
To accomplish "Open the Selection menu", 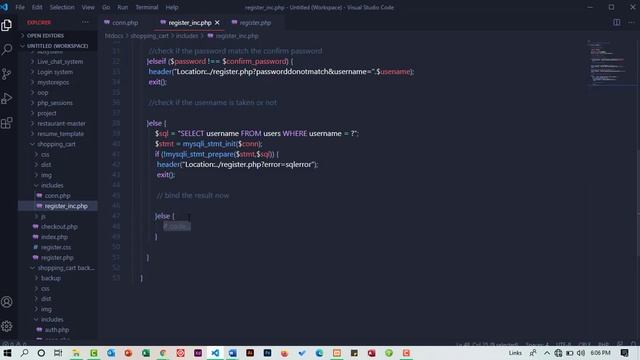I will 62,7.
